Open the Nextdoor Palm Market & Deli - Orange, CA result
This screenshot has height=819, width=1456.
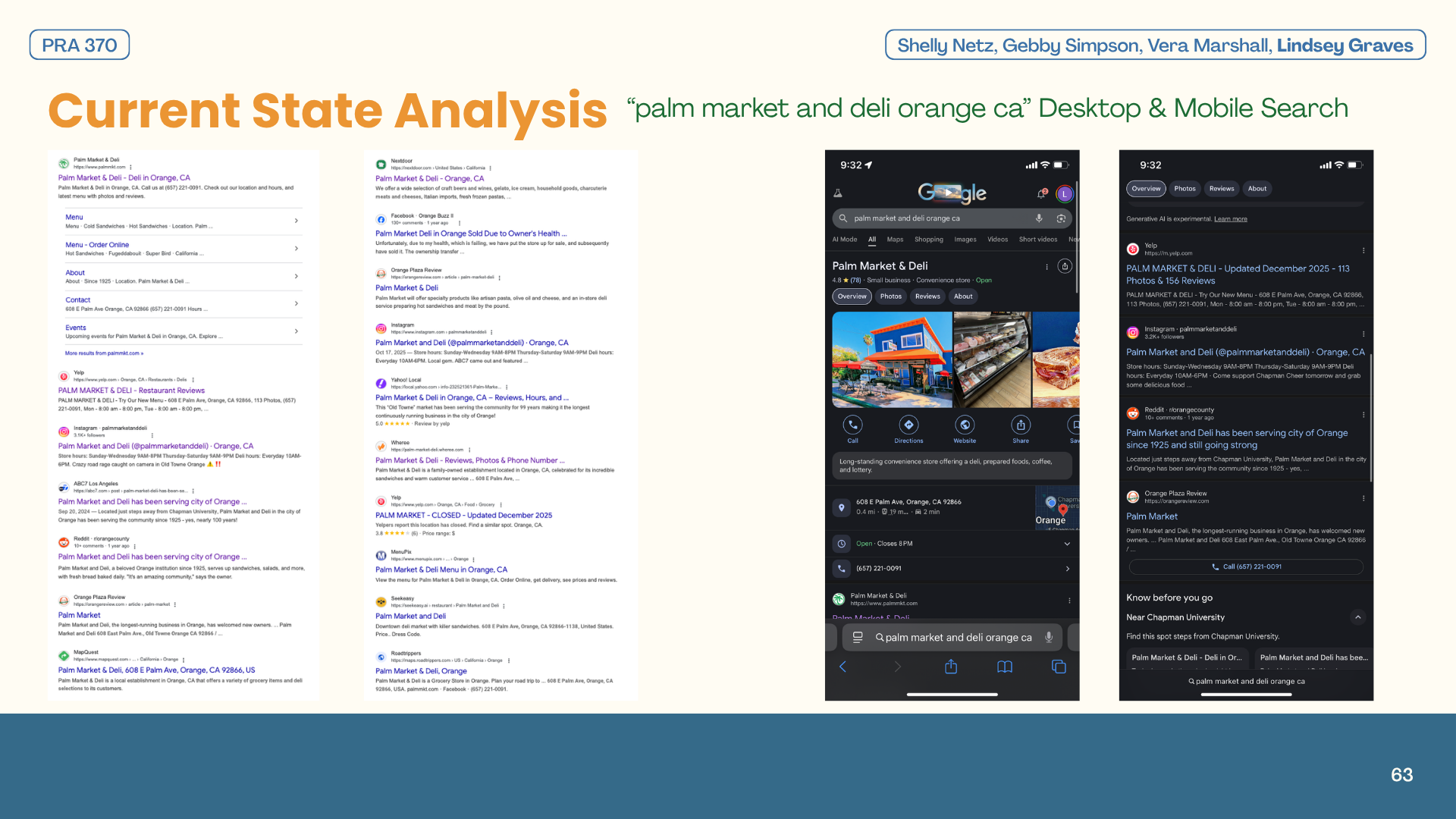tap(429, 179)
